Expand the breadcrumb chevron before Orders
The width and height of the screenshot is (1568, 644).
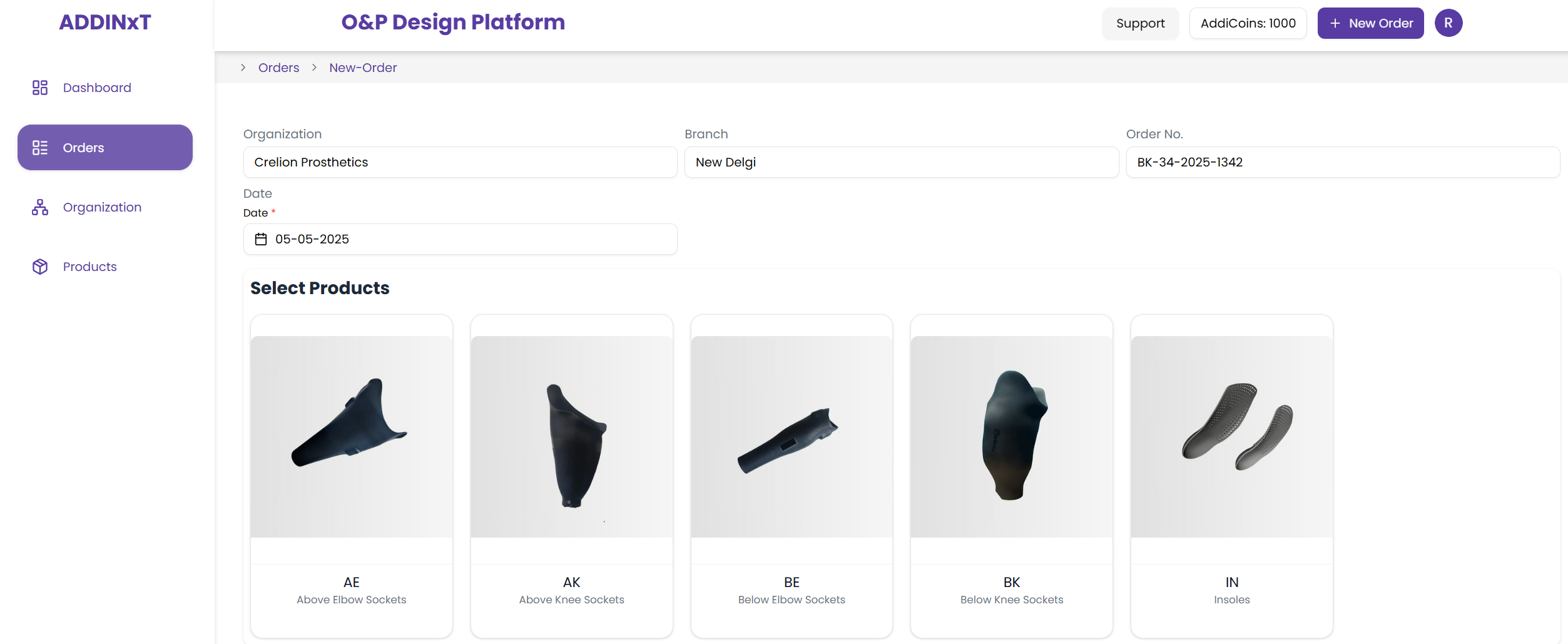pyautogui.click(x=243, y=68)
